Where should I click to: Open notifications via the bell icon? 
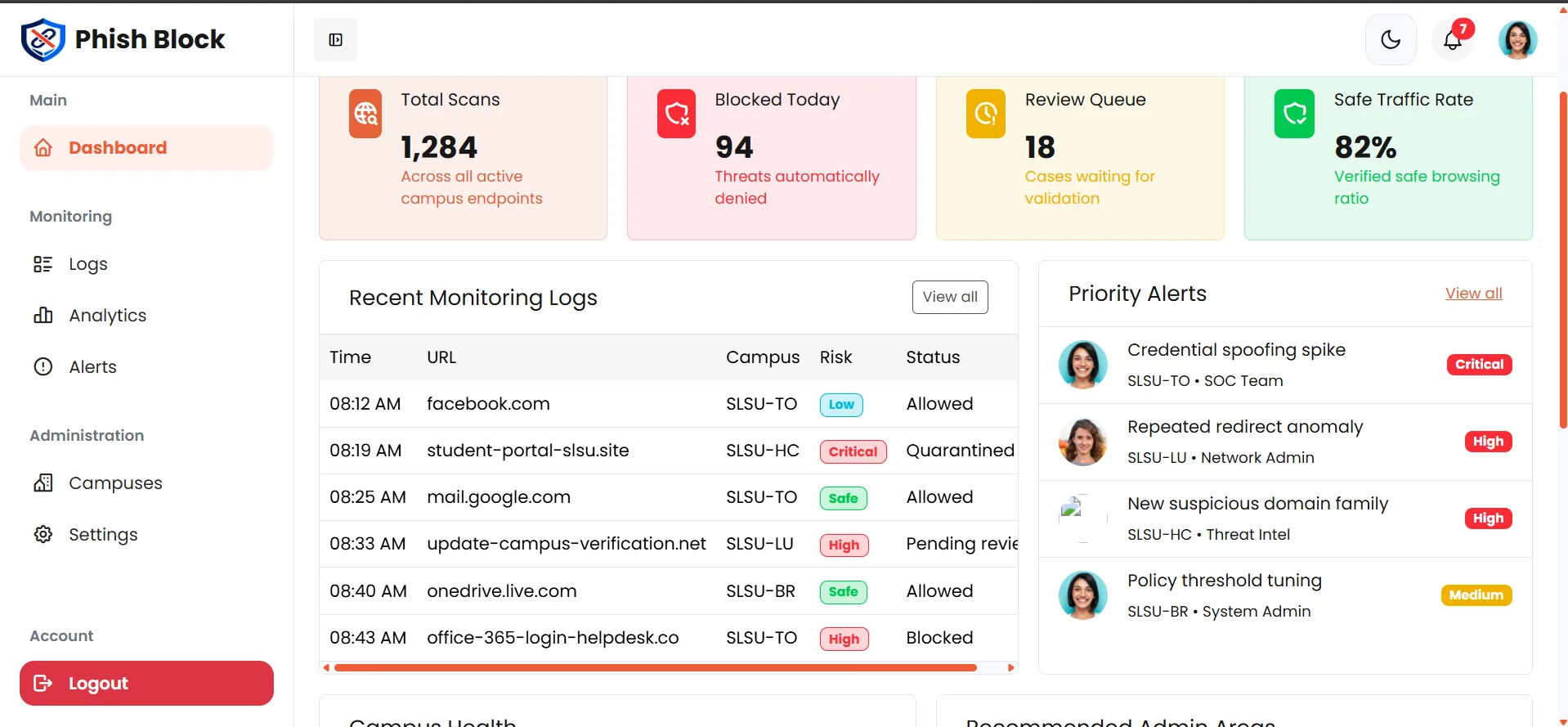1453,39
